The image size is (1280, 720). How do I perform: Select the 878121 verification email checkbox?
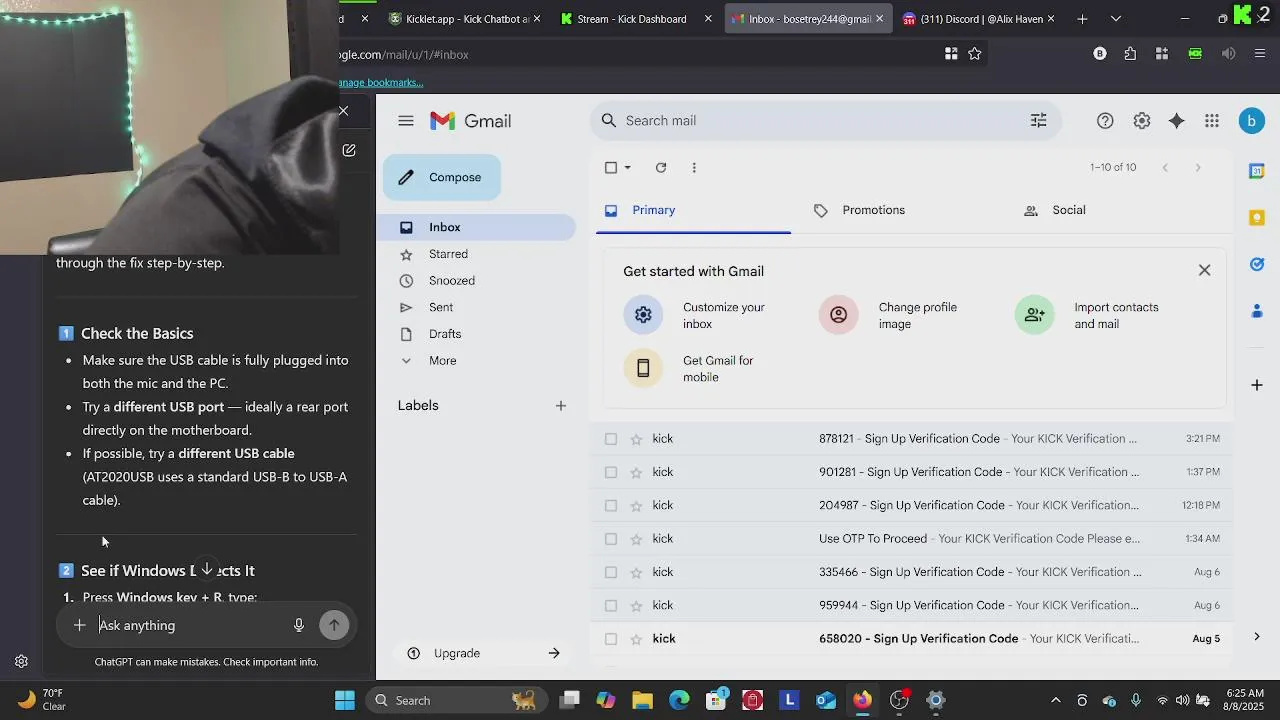(611, 439)
